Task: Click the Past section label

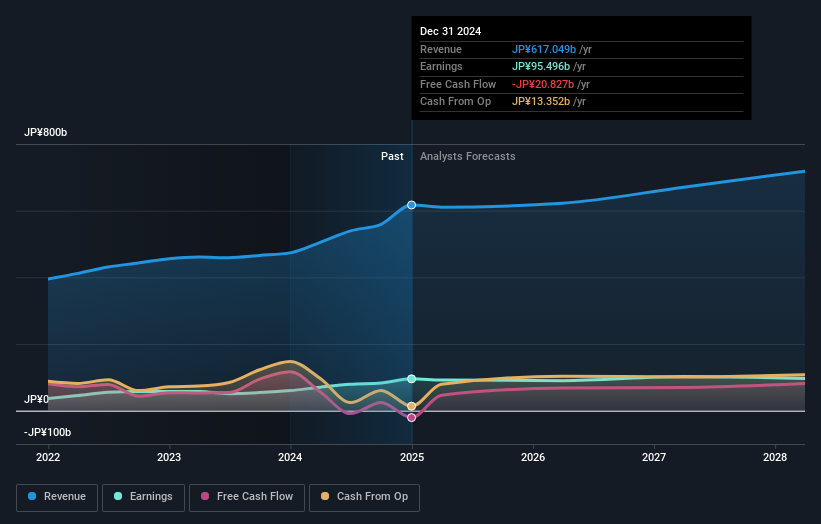Action: pyautogui.click(x=392, y=157)
